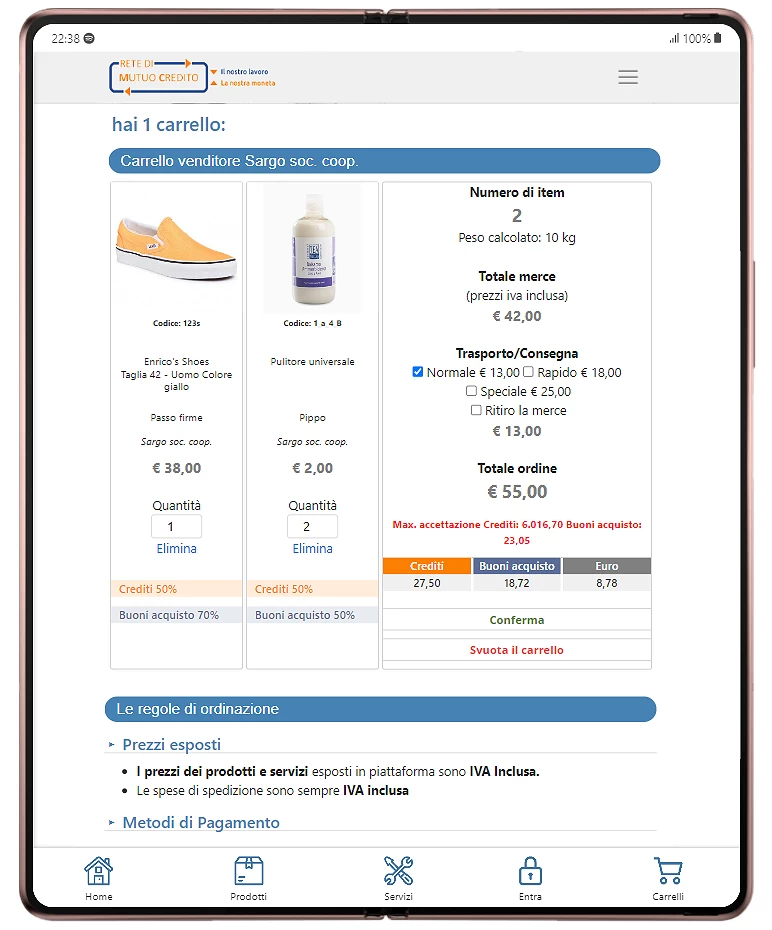Click the Crediti column header
Viewport: 772px width, 930px height.
tap(427, 566)
